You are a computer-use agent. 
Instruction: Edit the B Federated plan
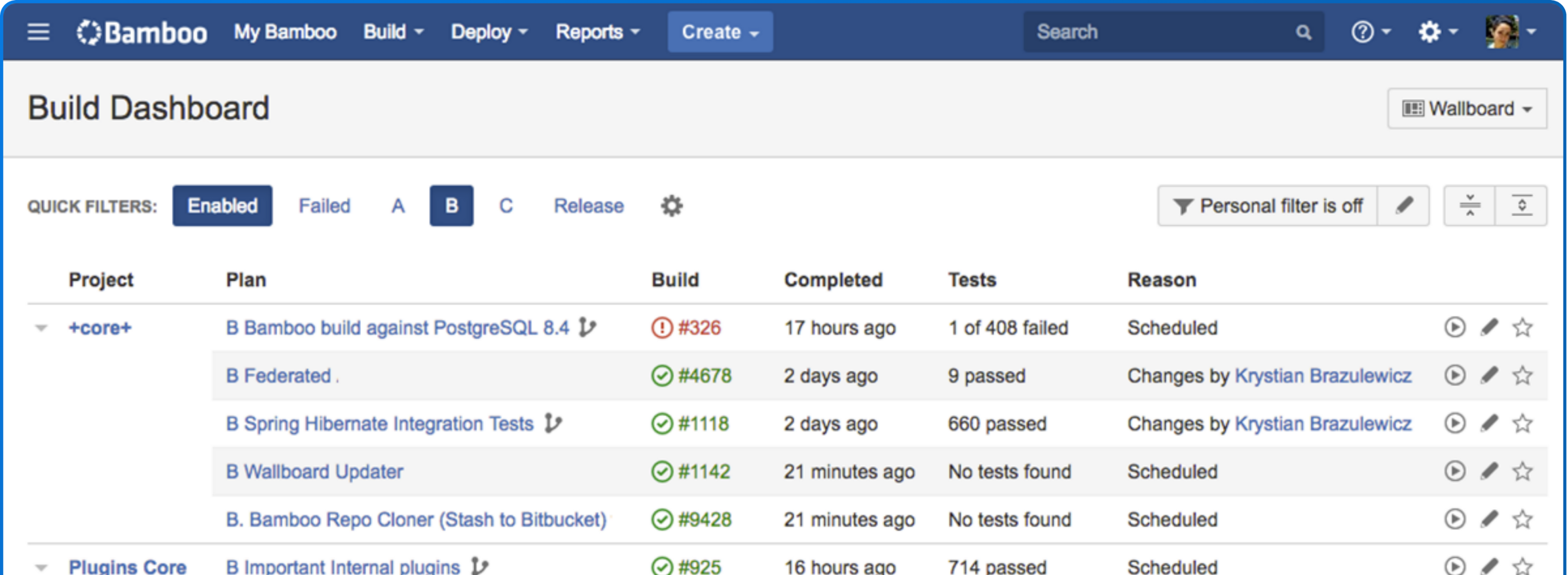pos(1489,375)
